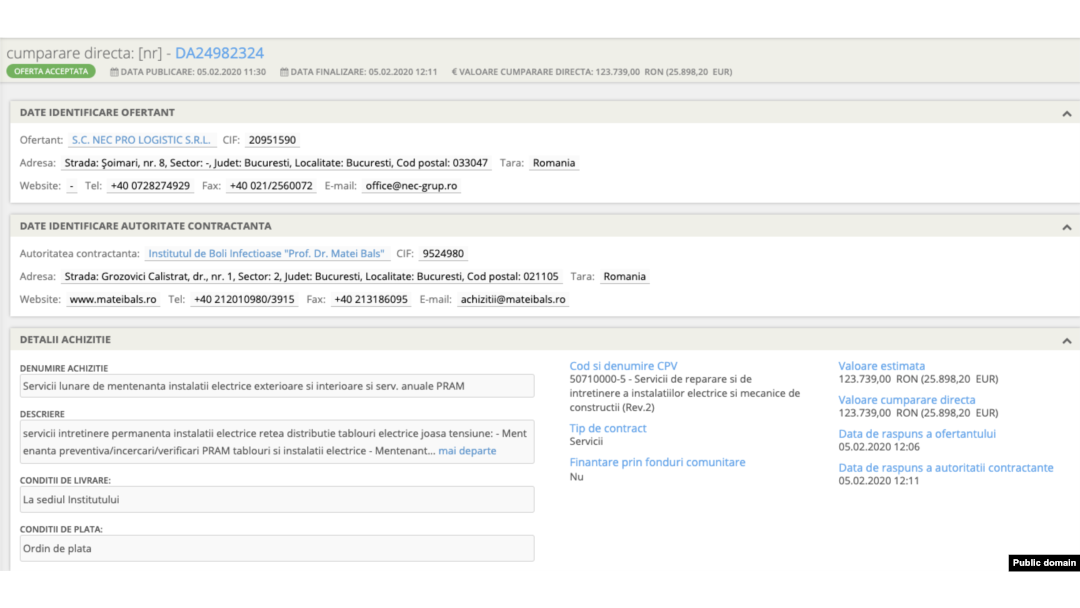Click the DETALII ACHIZITIE header title

(x=65, y=339)
